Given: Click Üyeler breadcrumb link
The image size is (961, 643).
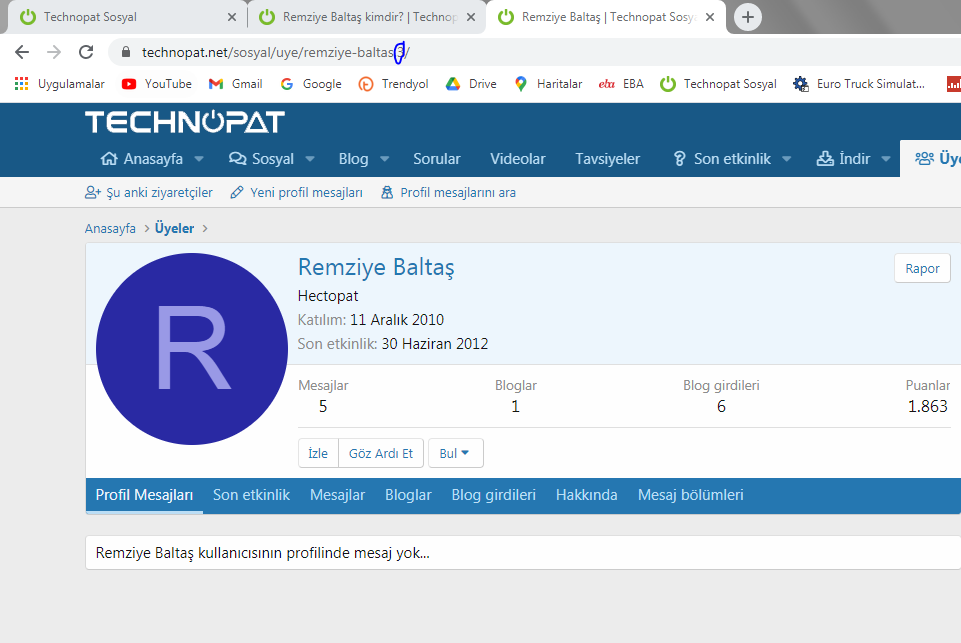Looking at the screenshot, I should coord(174,229).
